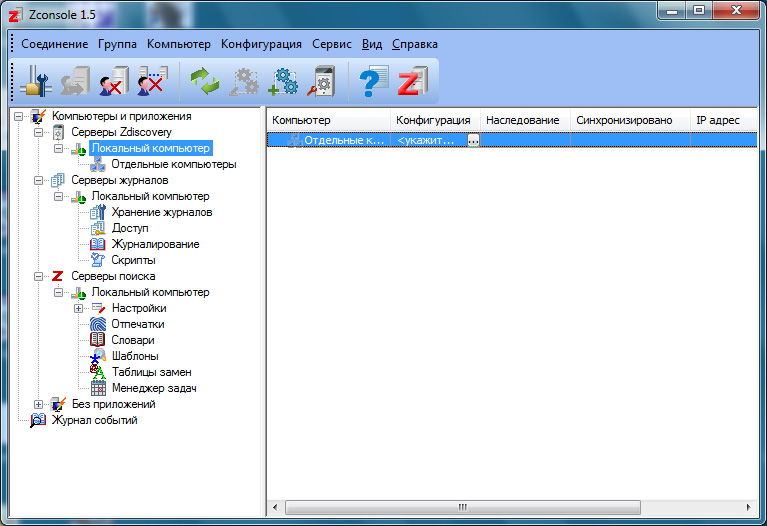
Task: Collapse the Серверы журналов node
Action: tap(39, 180)
